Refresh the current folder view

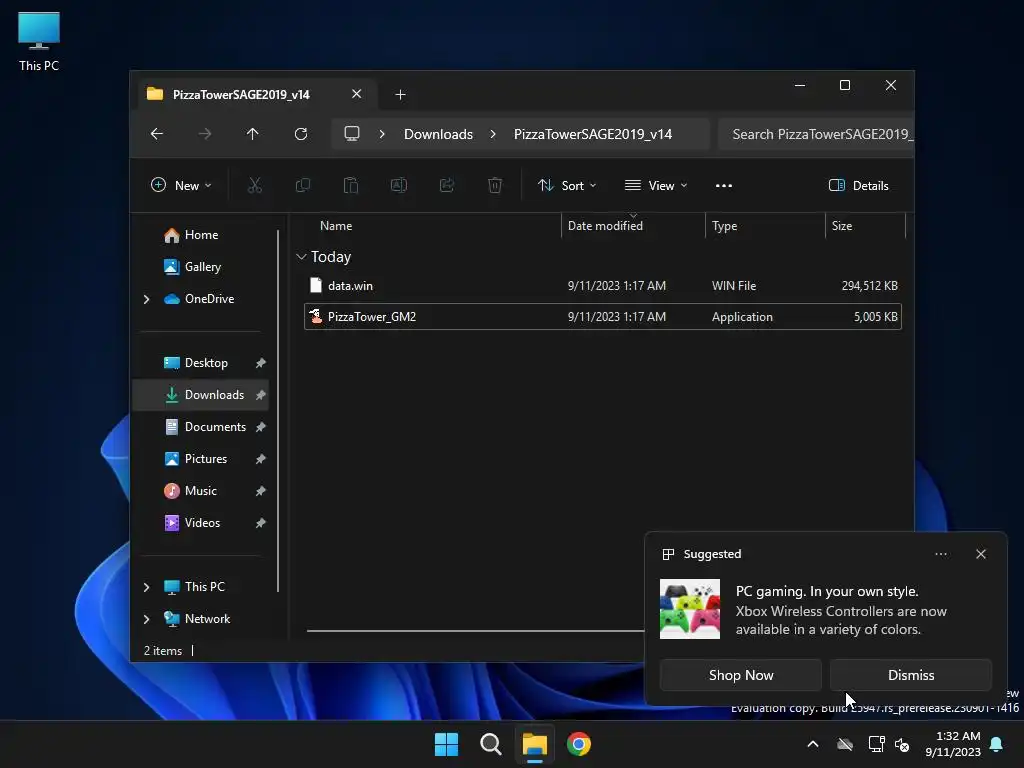pos(301,134)
